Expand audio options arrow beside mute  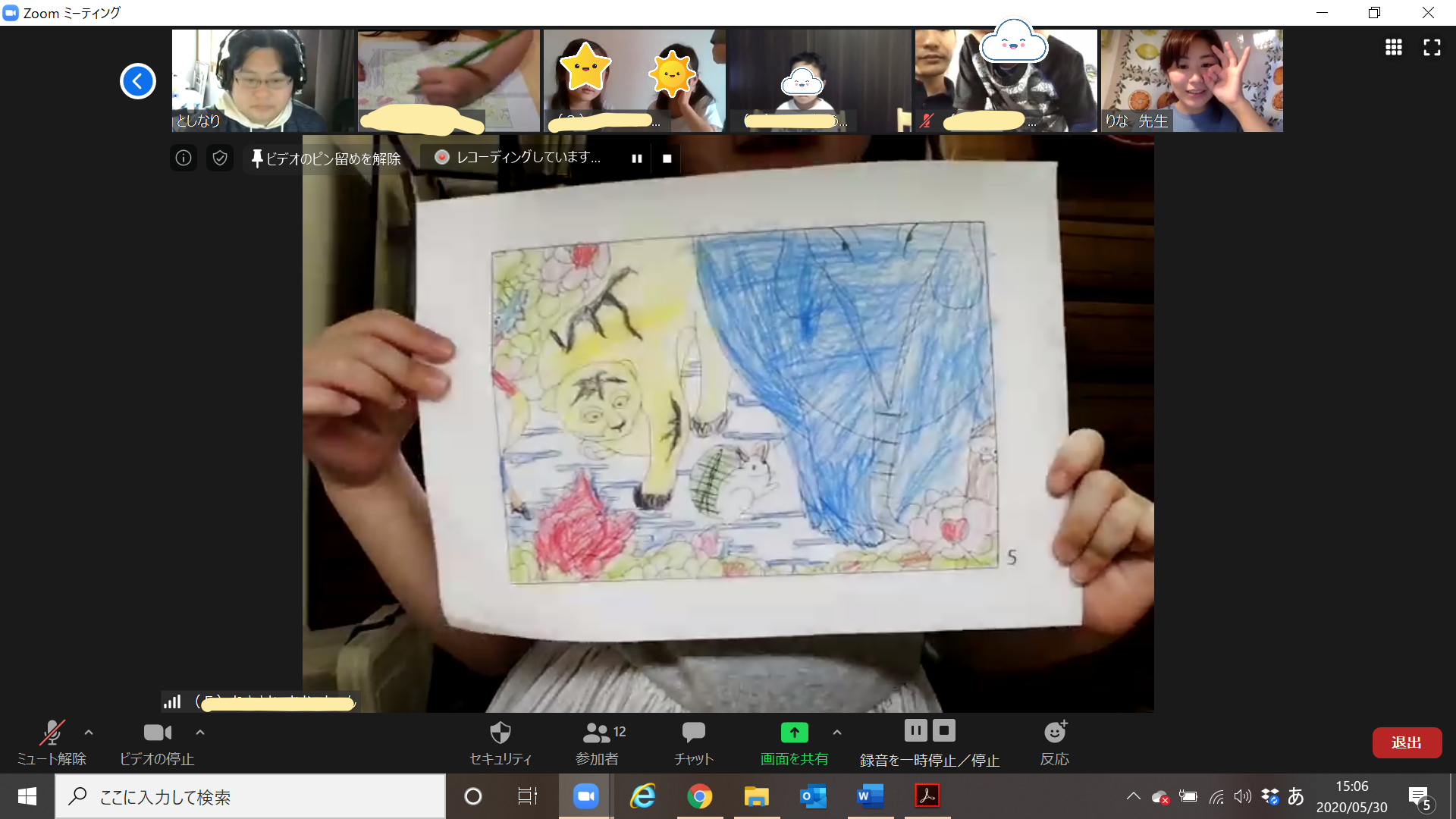[89, 733]
